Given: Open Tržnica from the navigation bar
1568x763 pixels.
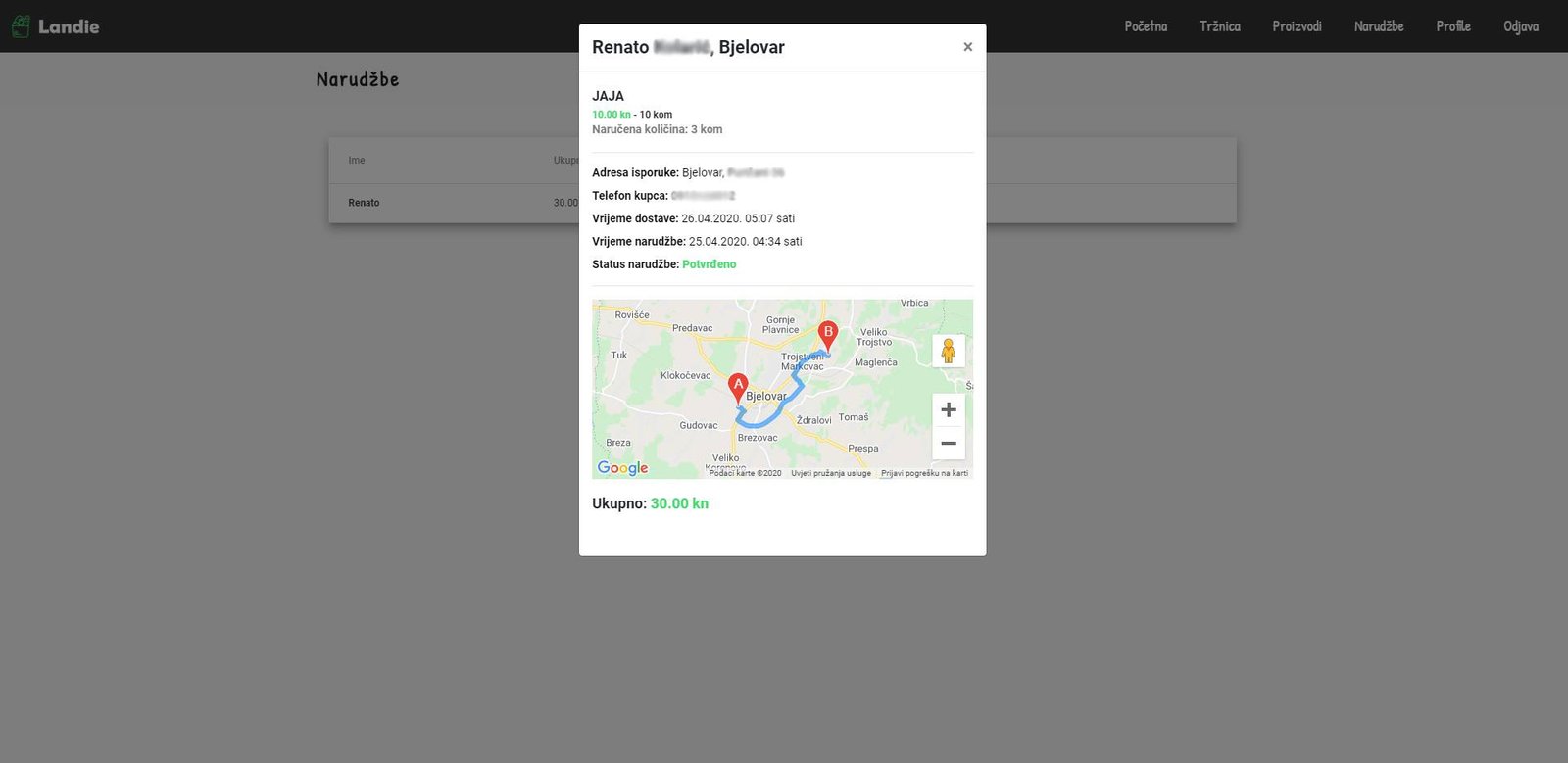Looking at the screenshot, I should (1219, 26).
